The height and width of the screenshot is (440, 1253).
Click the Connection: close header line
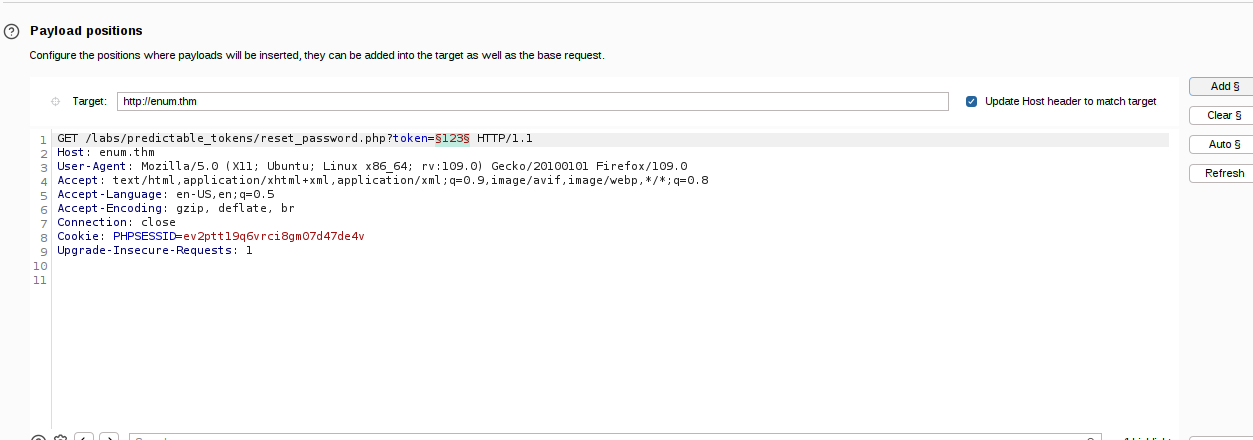coord(116,222)
